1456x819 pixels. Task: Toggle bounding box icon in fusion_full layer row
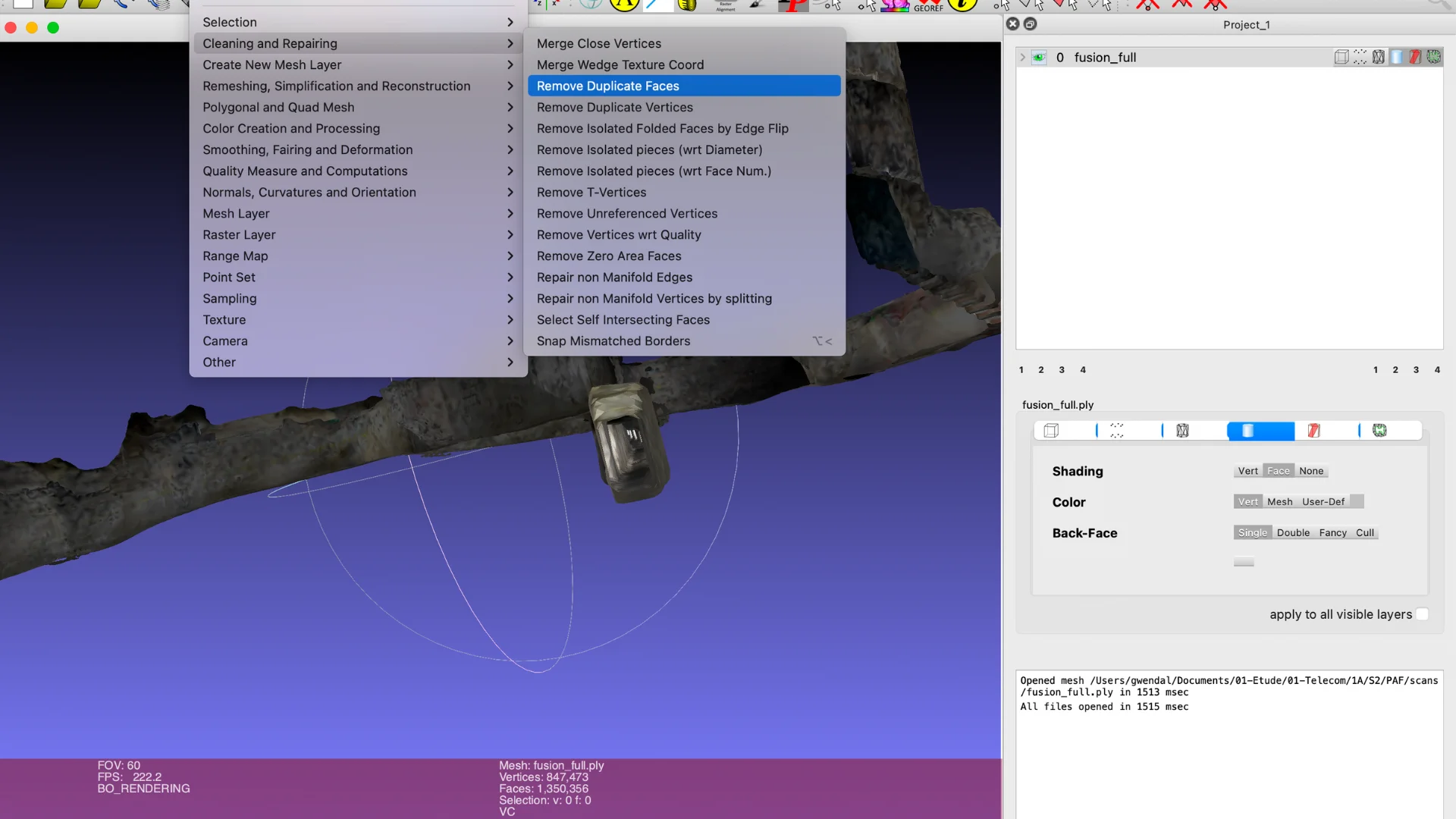tap(1341, 57)
